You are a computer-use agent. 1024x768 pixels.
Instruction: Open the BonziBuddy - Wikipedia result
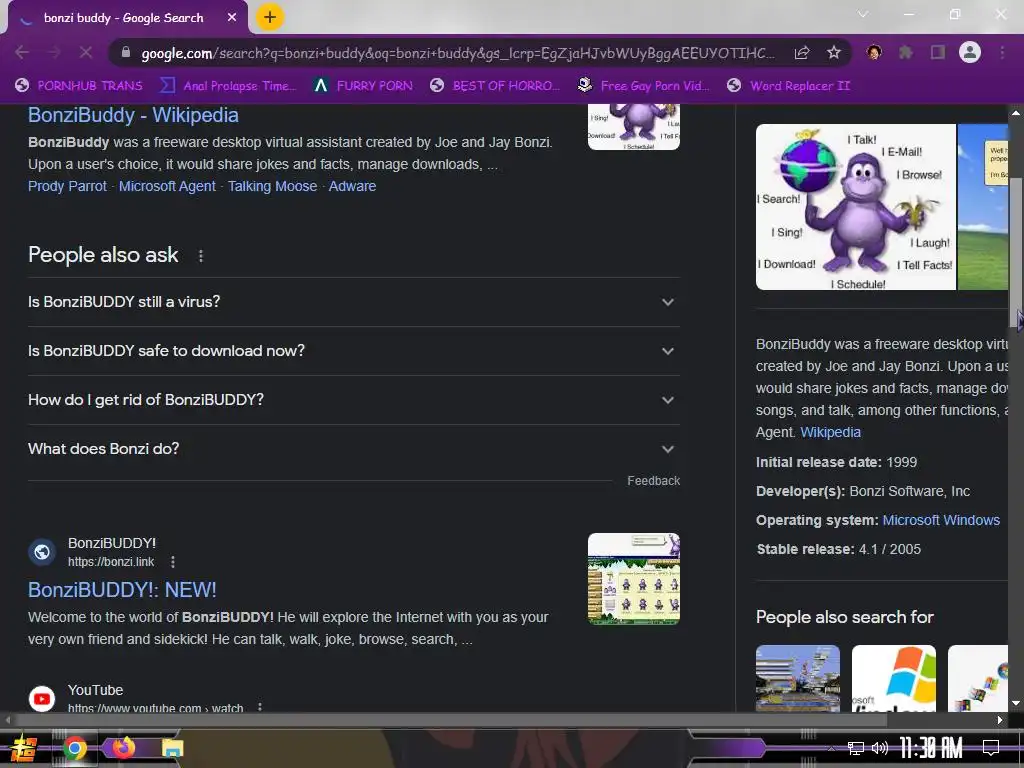tap(133, 115)
